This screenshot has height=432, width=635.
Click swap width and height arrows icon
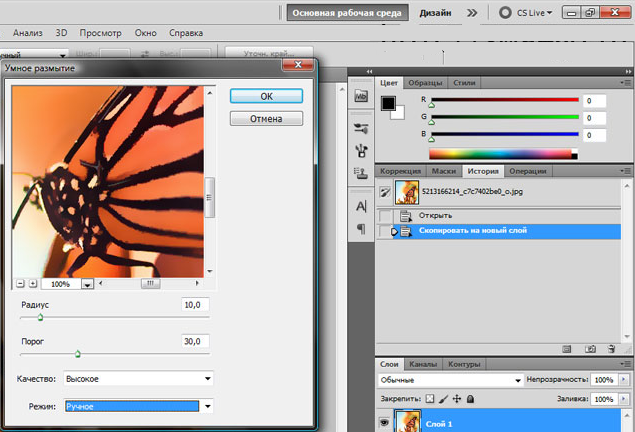coord(145,53)
